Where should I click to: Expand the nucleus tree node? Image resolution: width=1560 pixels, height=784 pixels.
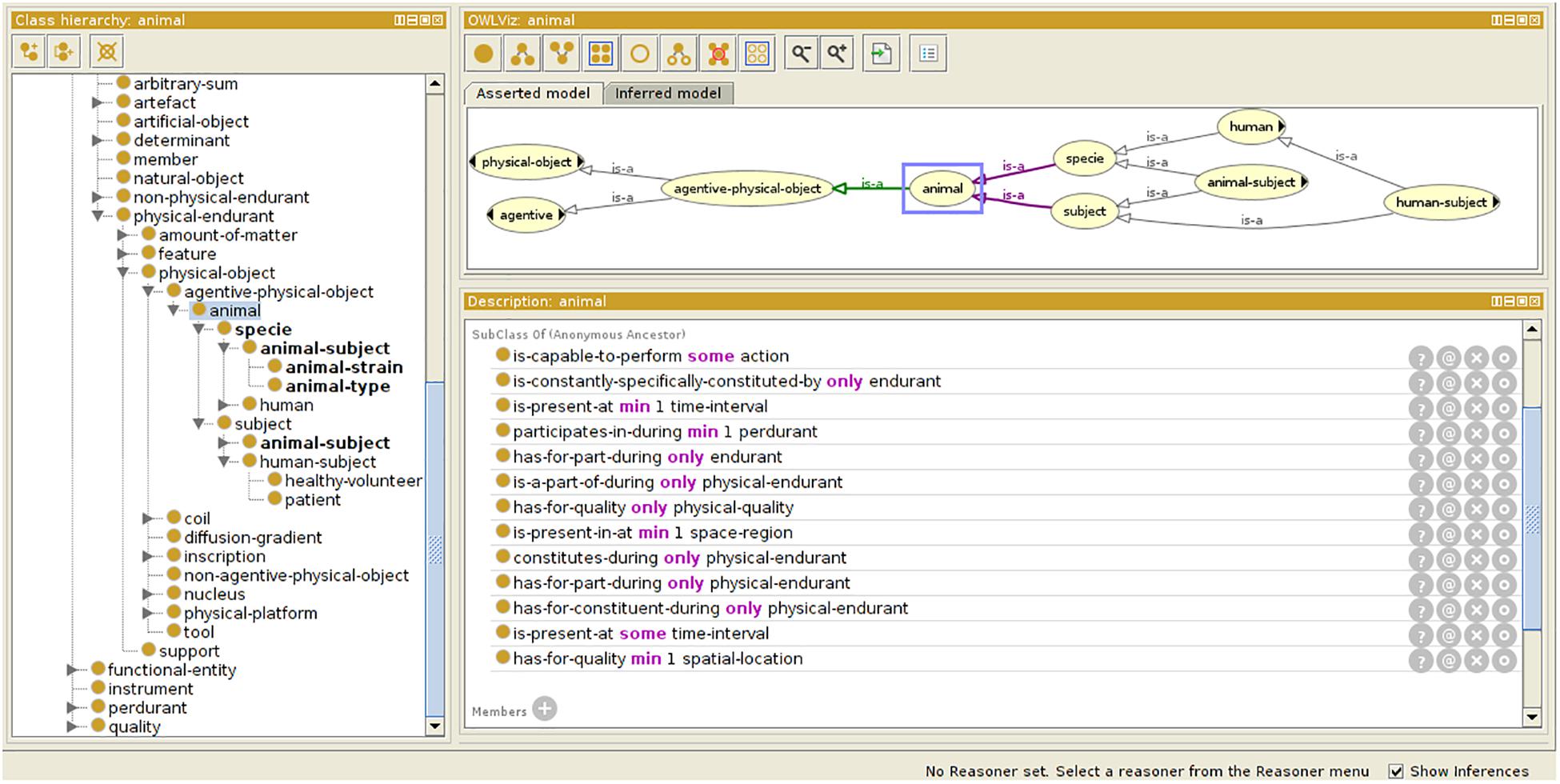[149, 594]
